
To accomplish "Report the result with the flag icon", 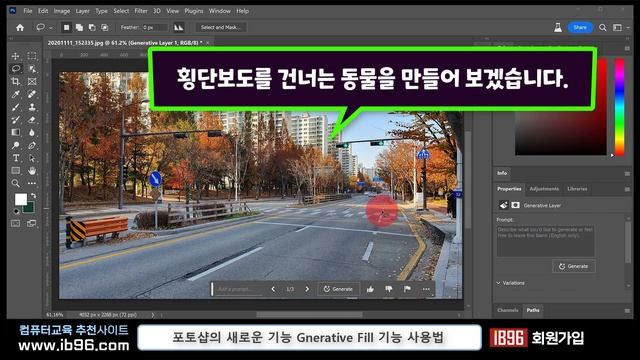I will [407, 289].
